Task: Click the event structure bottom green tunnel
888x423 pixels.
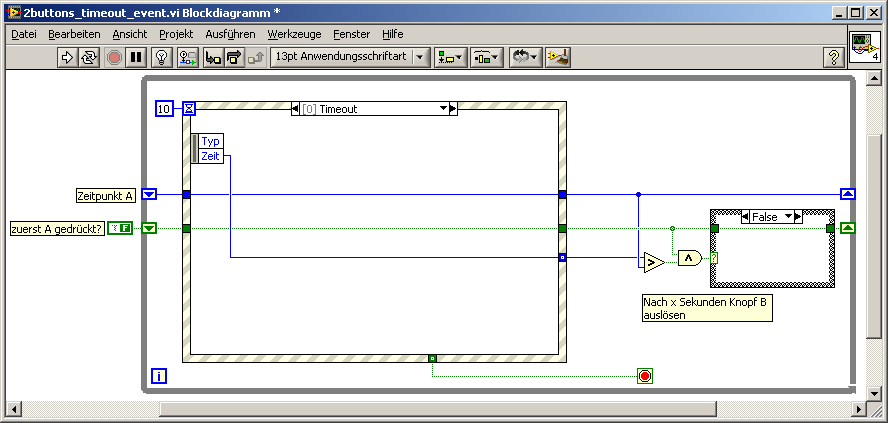Action: (433, 358)
